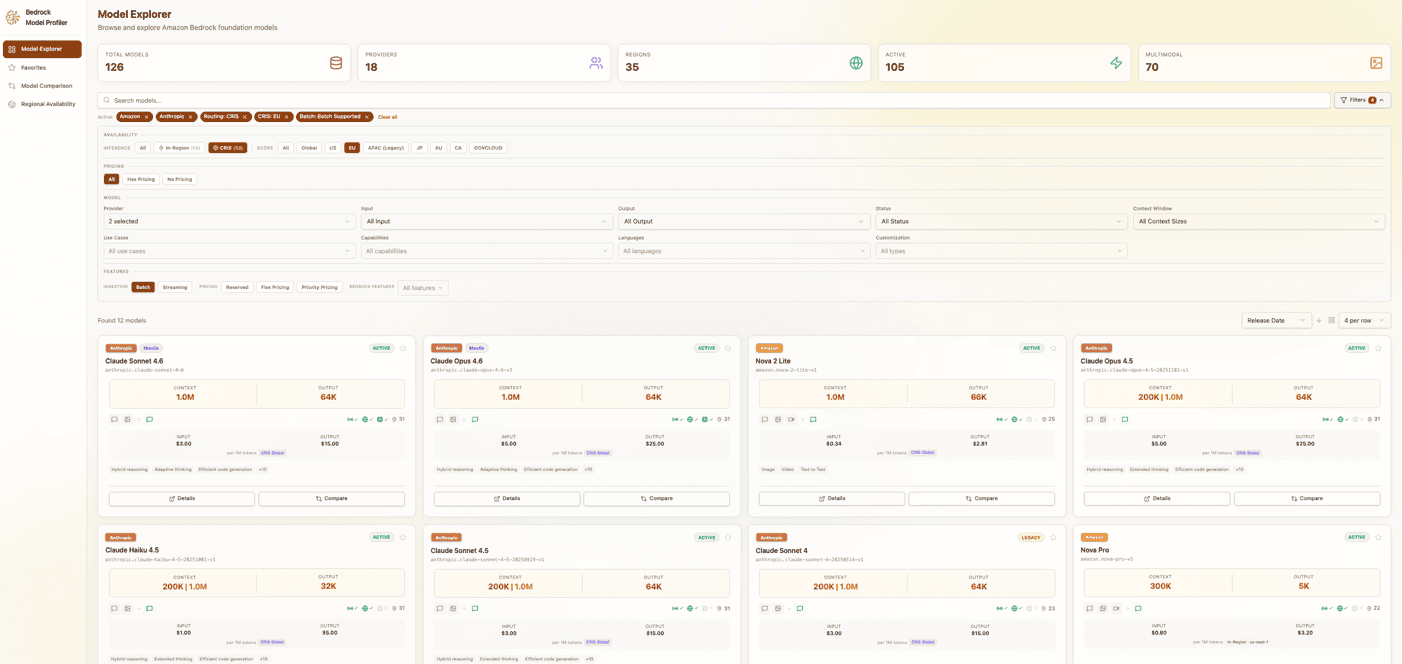The image size is (1402, 664).
Task: Remove the Routing: CRIS filter chip
Action: (x=245, y=117)
